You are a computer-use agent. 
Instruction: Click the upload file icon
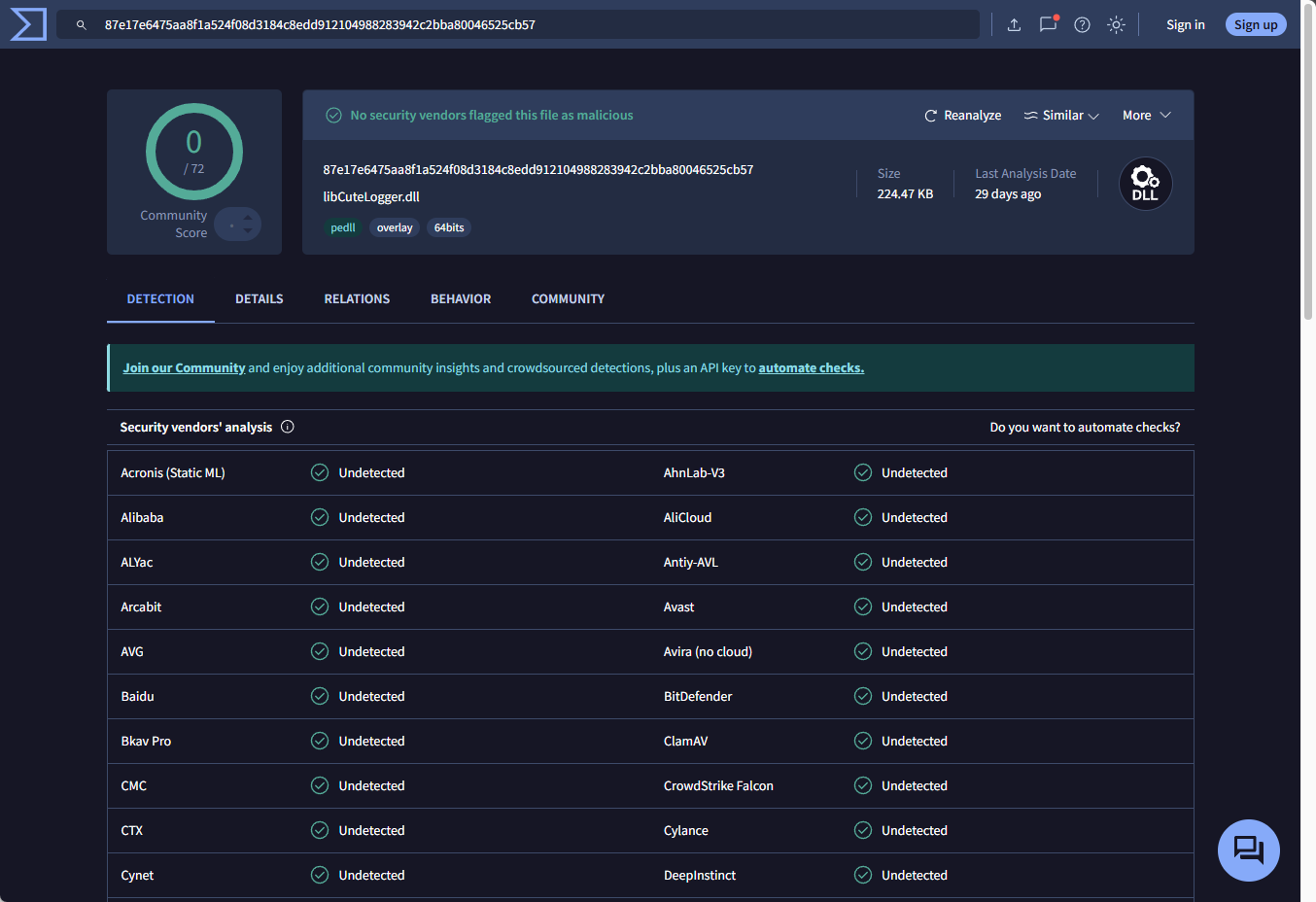click(1014, 25)
